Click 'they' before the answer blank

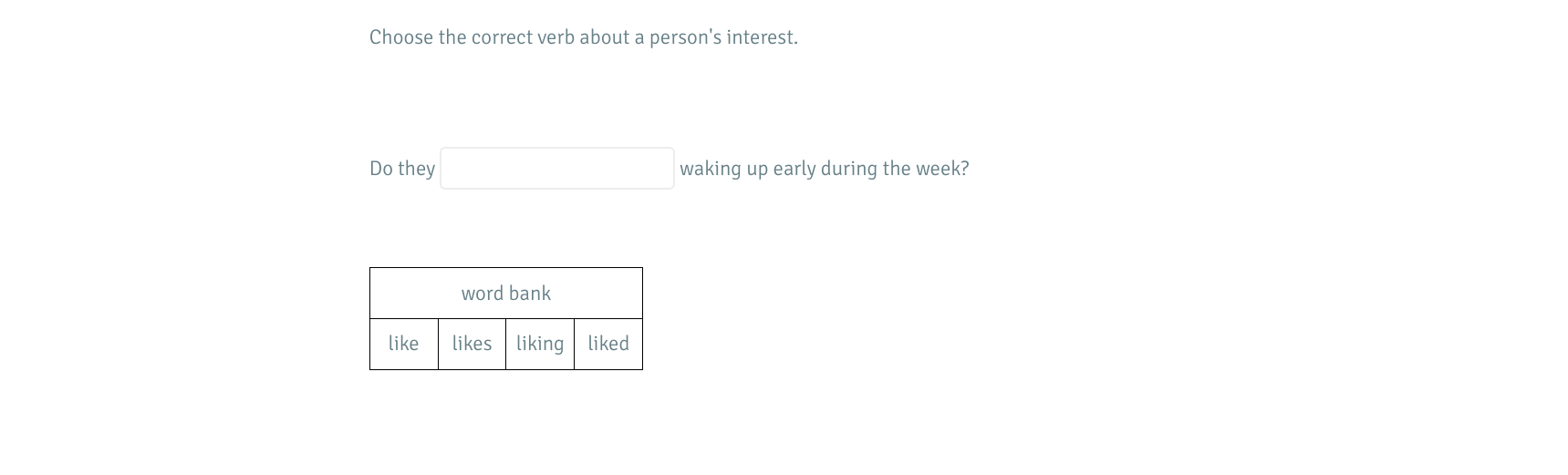[x=417, y=169]
